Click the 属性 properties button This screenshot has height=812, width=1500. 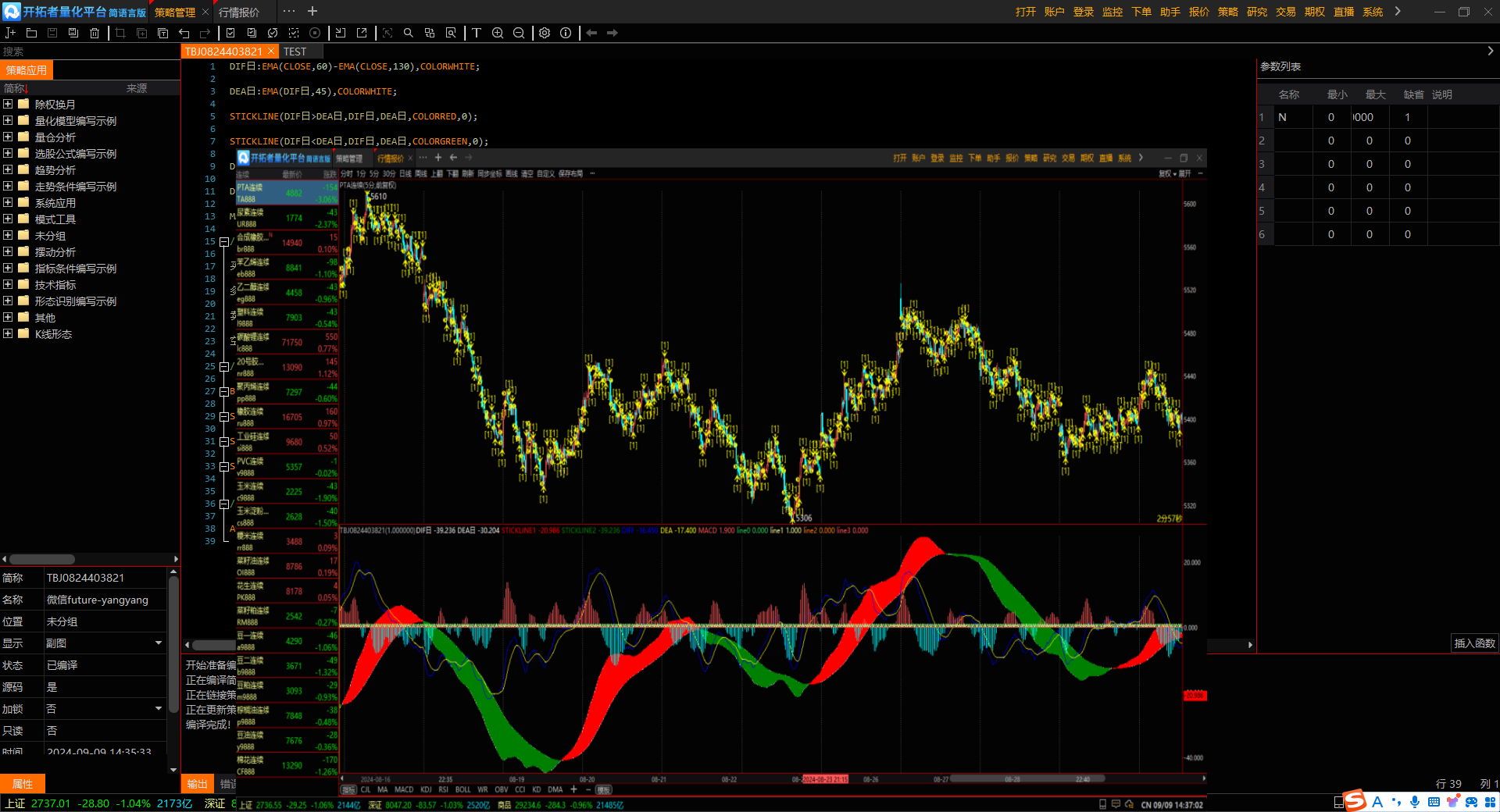[x=23, y=784]
